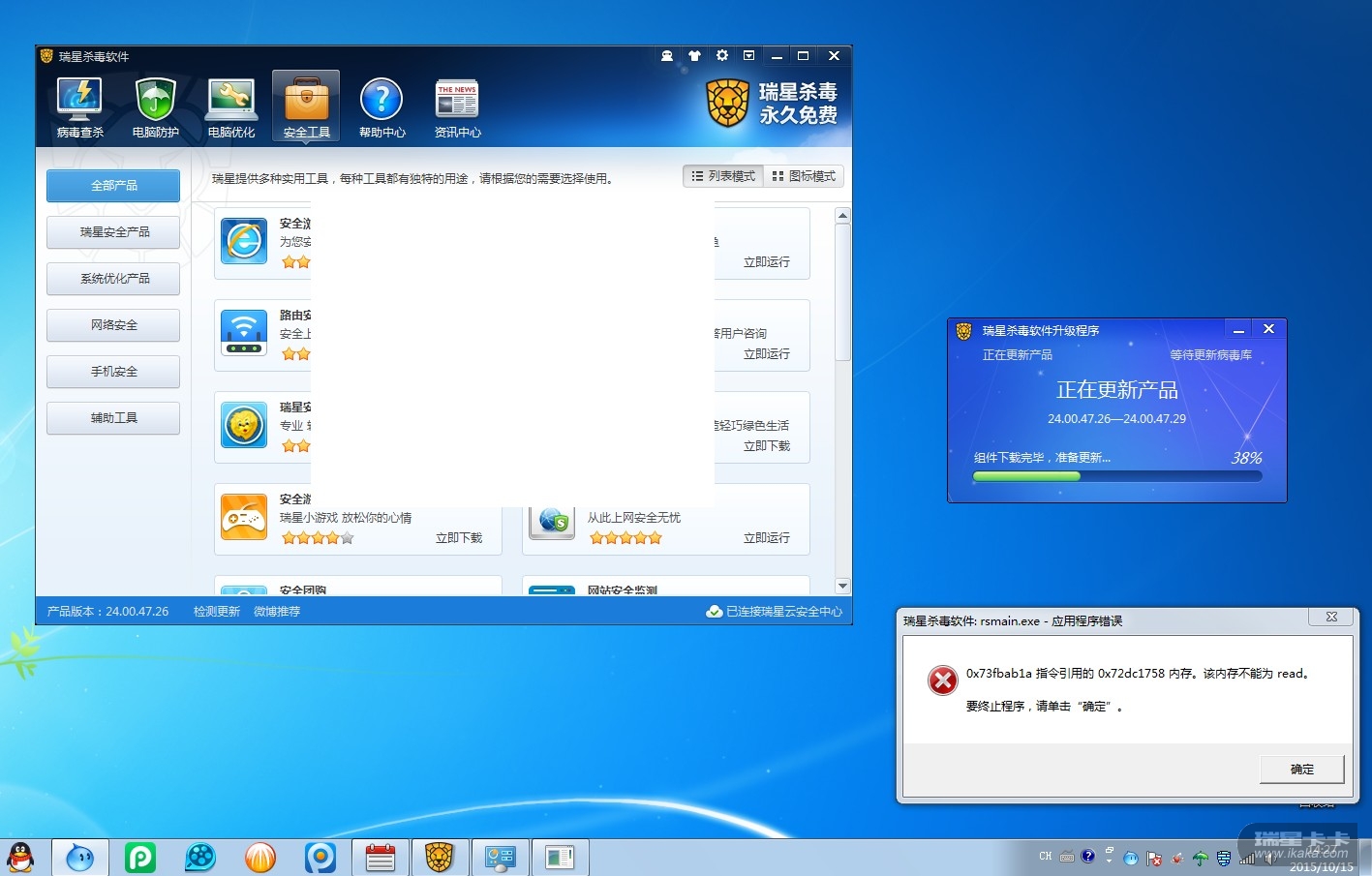The width and height of the screenshot is (1372, 876).
Task: Click version range 24.00.47.26—24.00.47.29
Action: (x=1116, y=419)
